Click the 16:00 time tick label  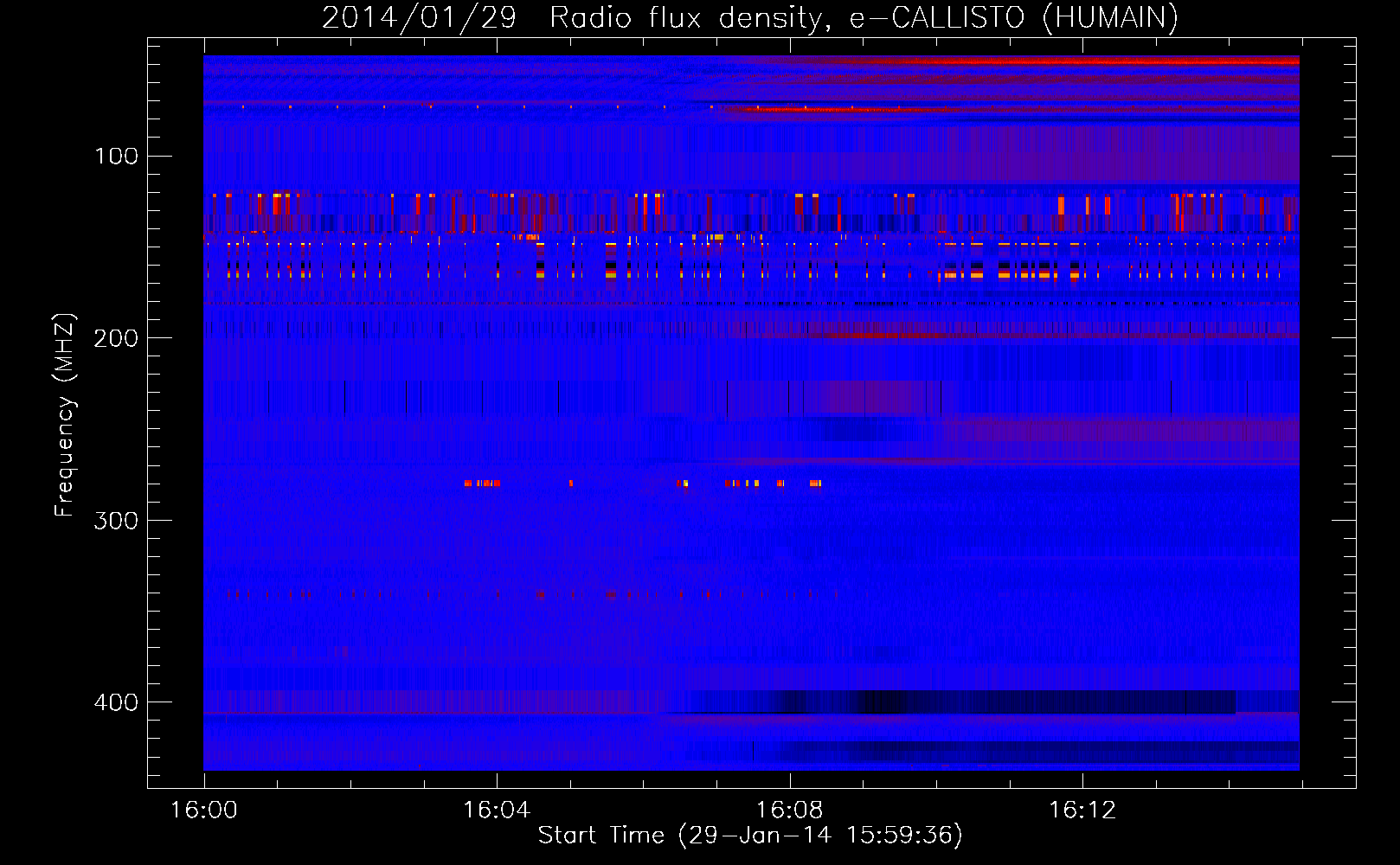coord(203,811)
